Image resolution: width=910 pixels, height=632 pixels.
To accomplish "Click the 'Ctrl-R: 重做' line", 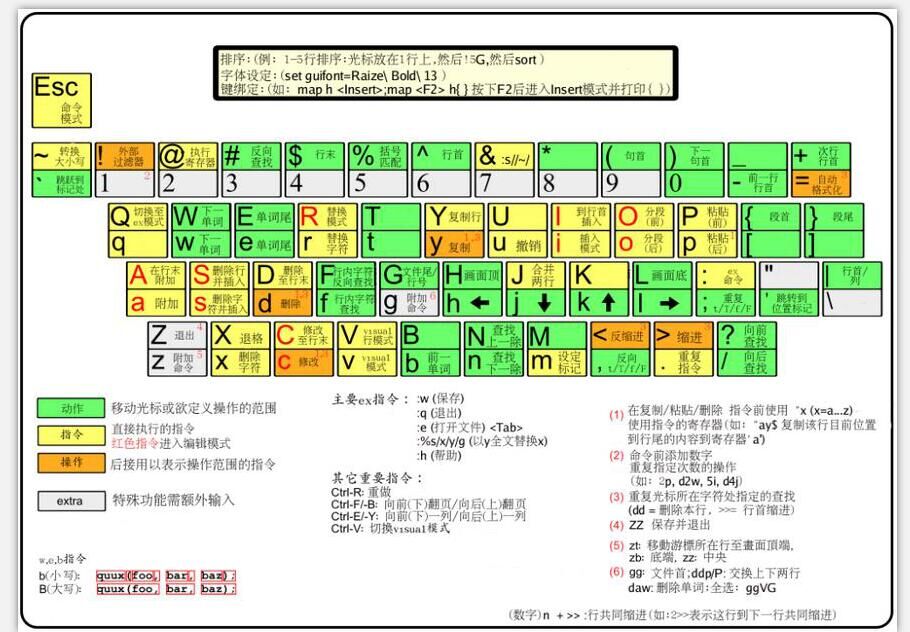I will [361, 492].
